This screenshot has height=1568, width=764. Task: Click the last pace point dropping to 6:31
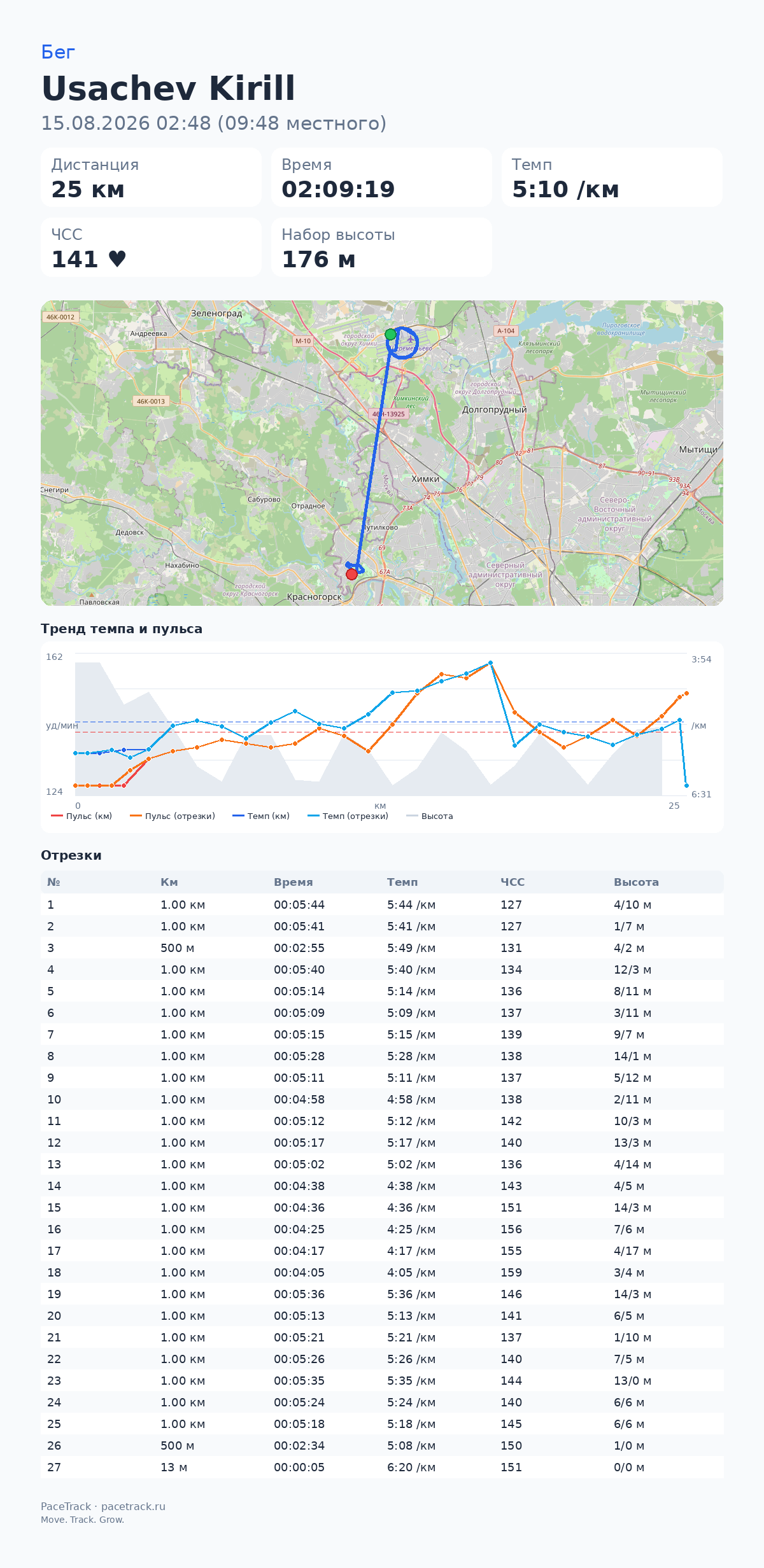tap(686, 786)
